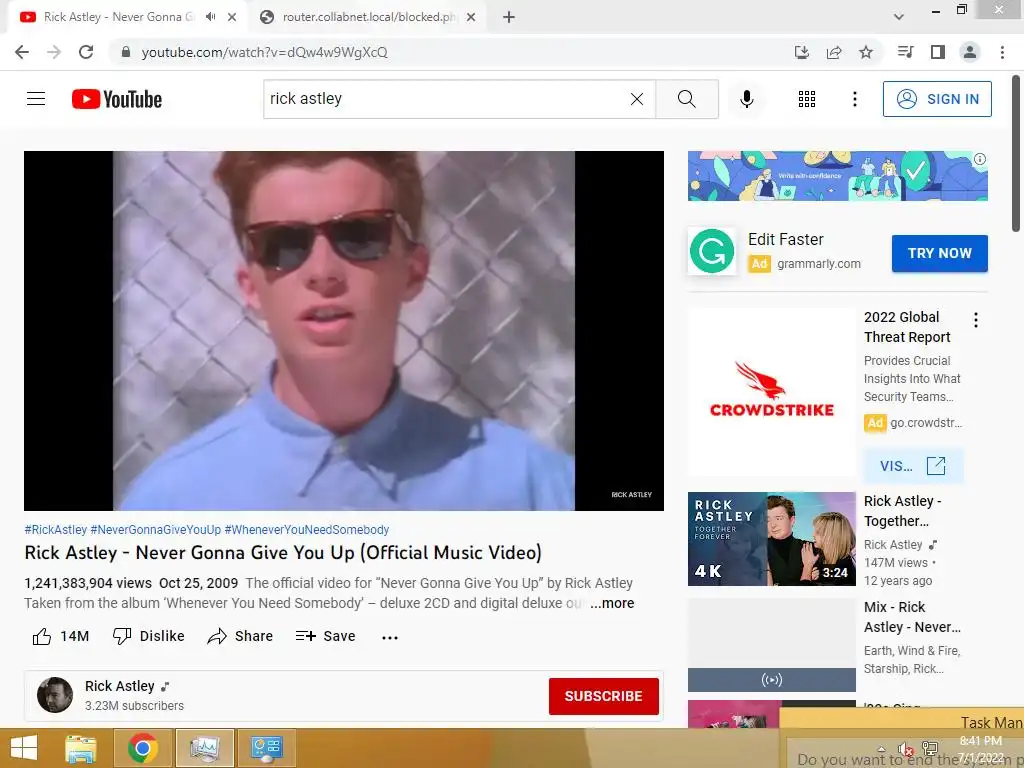Click the Chrome taskbar icon
This screenshot has width=1024, height=768.
pos(142,748)
